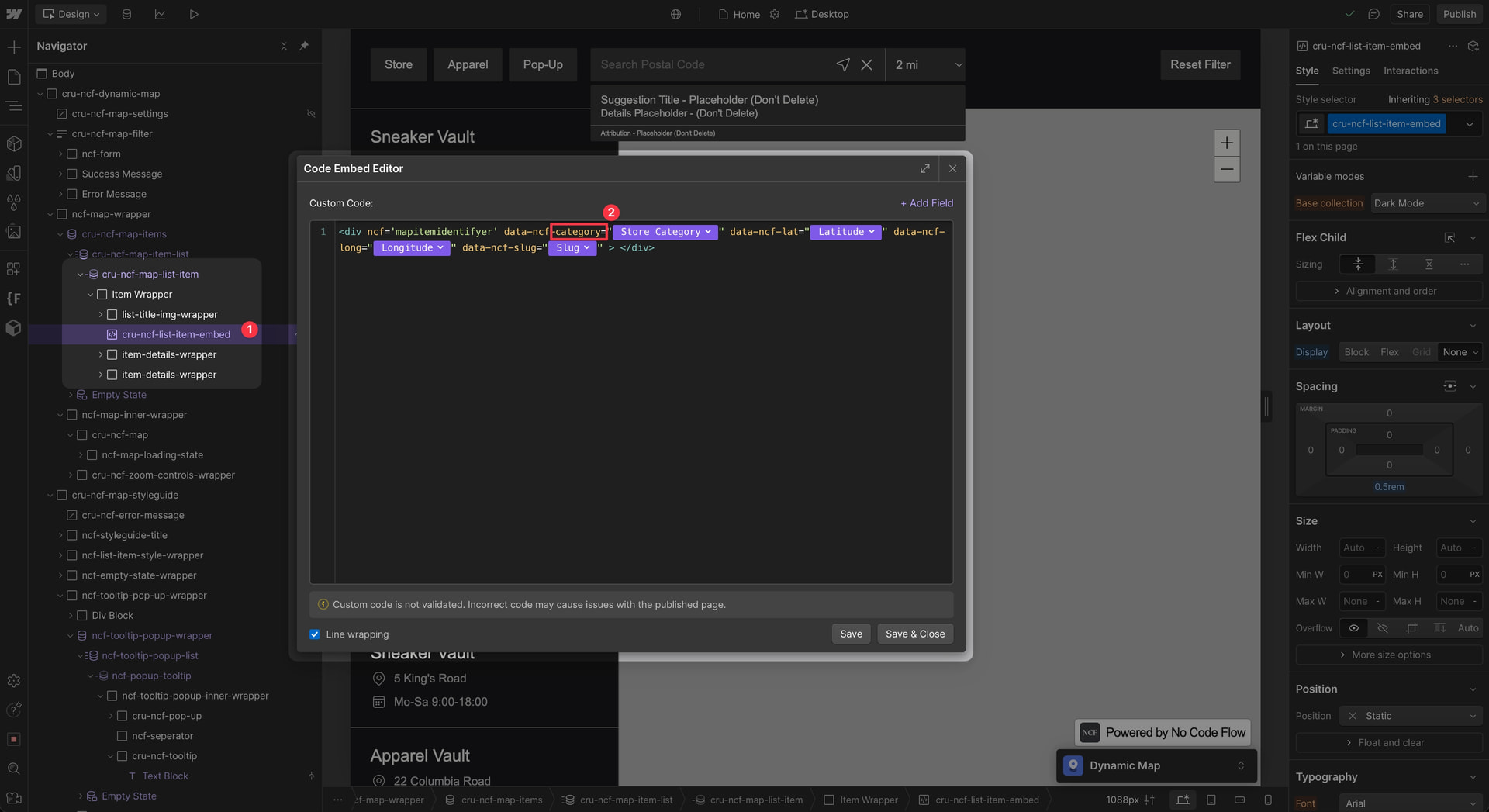Image resolution: width=1489 pixels, height=812 pixels.
Task: Set overflow to Auto
Action: [x=1467, y=628]
